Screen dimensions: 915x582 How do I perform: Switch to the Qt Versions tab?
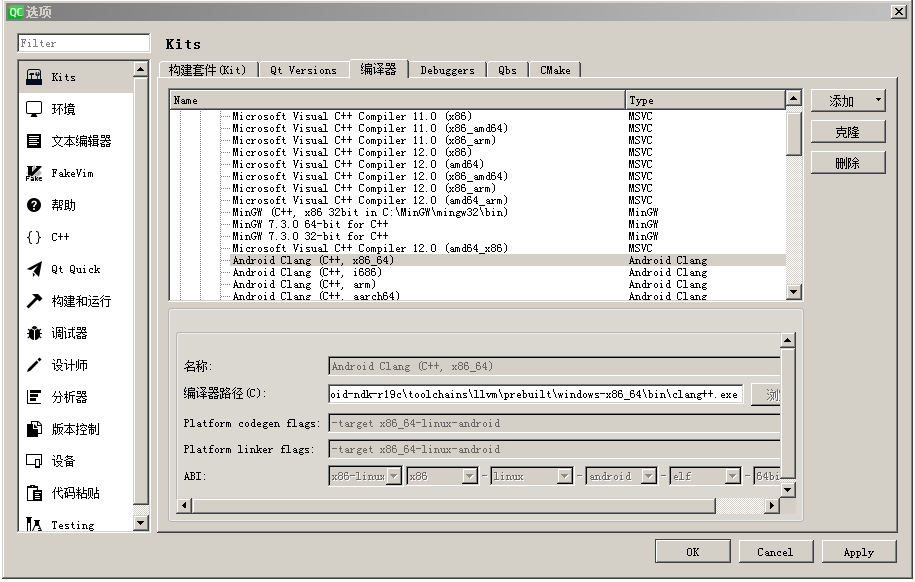pyautogui.click(x=303, y=70)
